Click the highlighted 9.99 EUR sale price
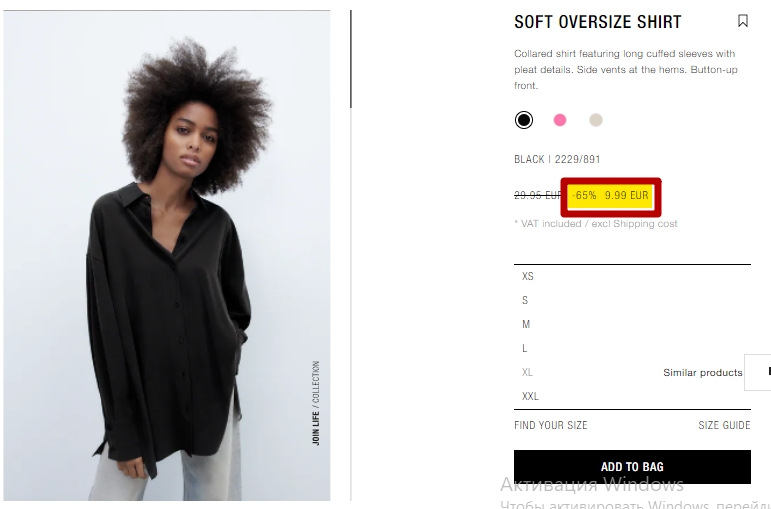This screenshot has height=509, width=771. tap(626, 196)
